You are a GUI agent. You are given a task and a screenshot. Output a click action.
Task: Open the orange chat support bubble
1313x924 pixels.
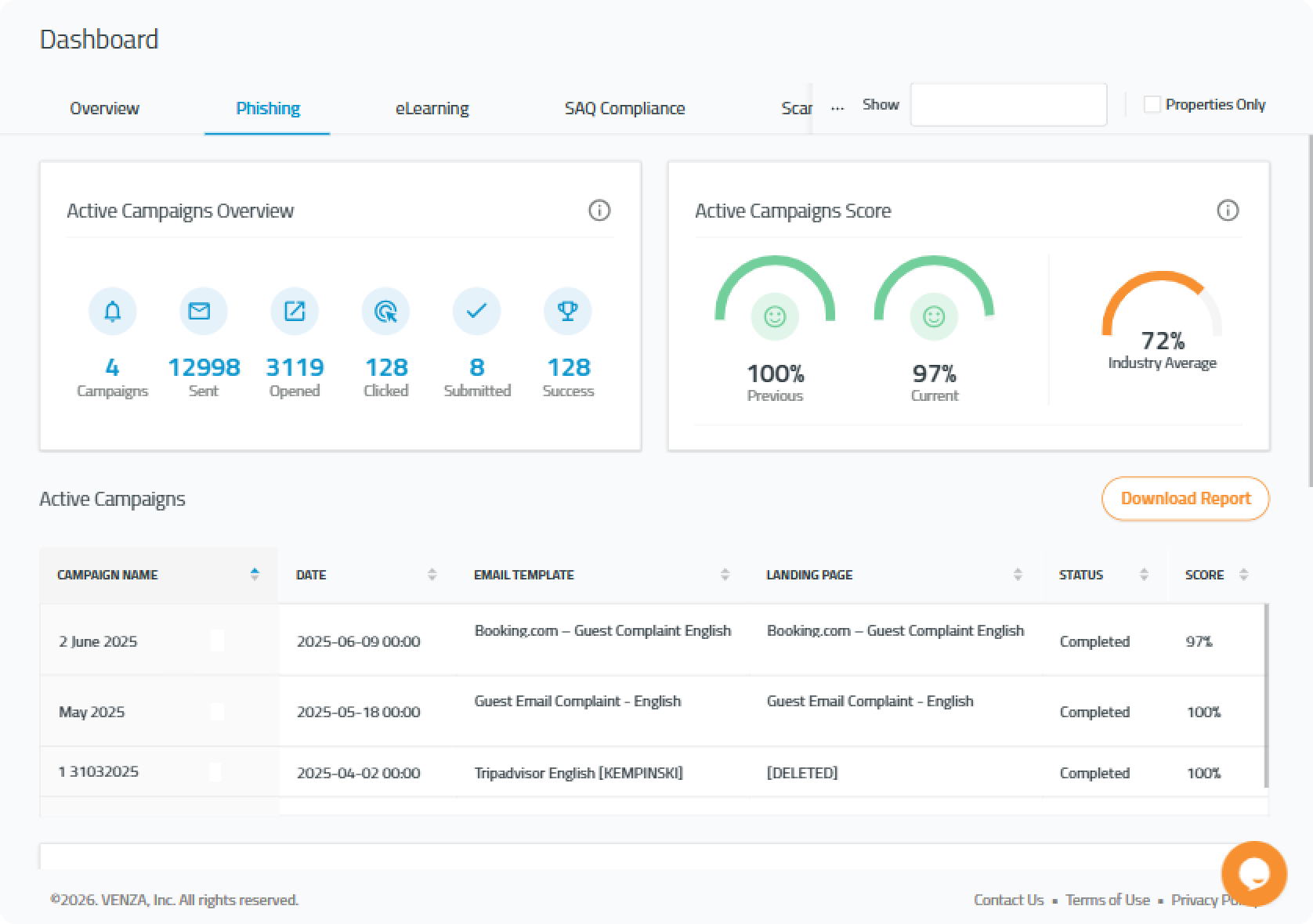[x=1253, y=874]
